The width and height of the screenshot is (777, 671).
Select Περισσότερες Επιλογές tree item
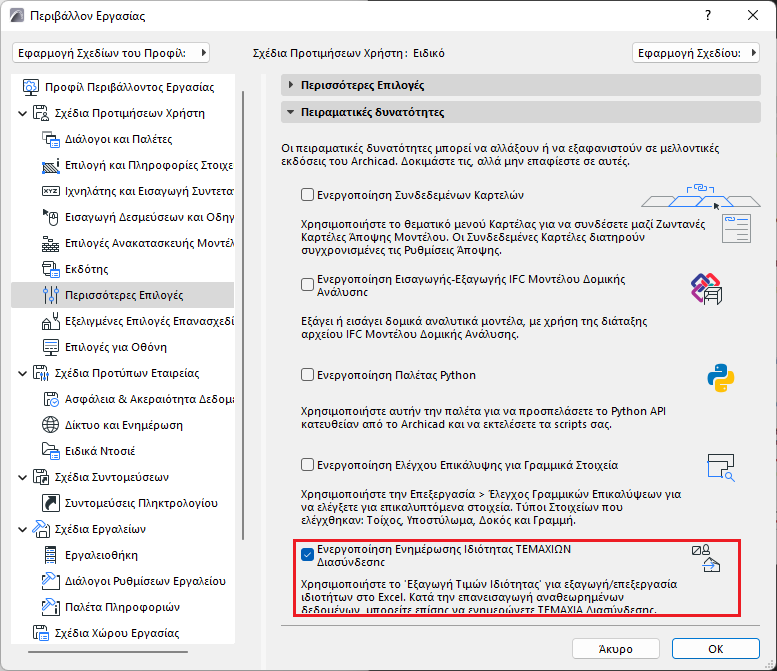(124, 295)
